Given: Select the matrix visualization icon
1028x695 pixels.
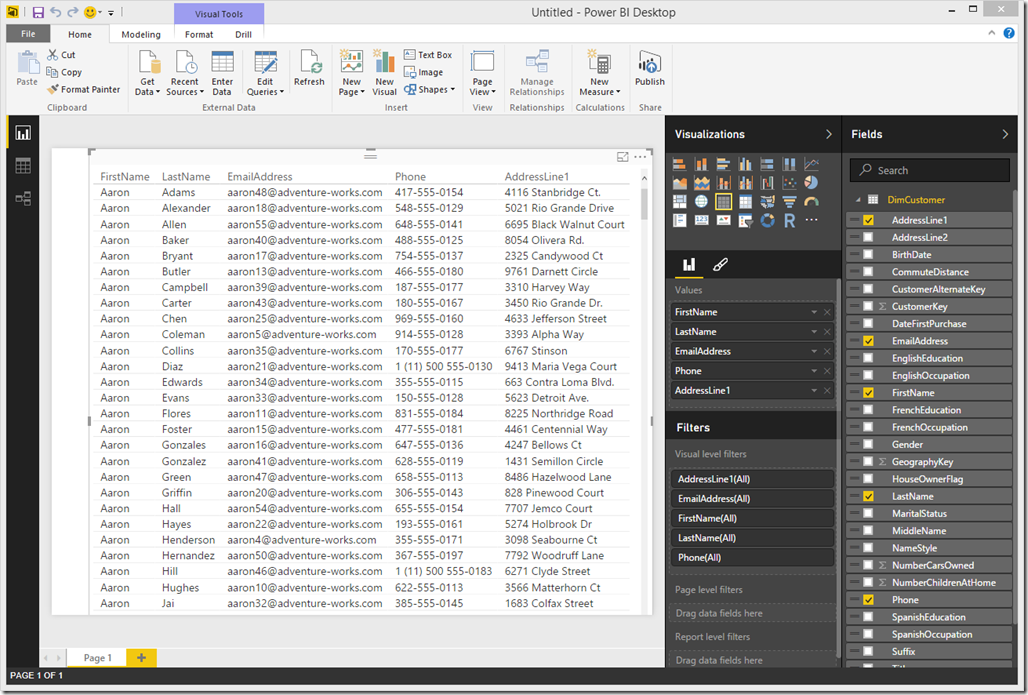Looking at the screenshot, I should pyautogui.click(x=745, y=201).
